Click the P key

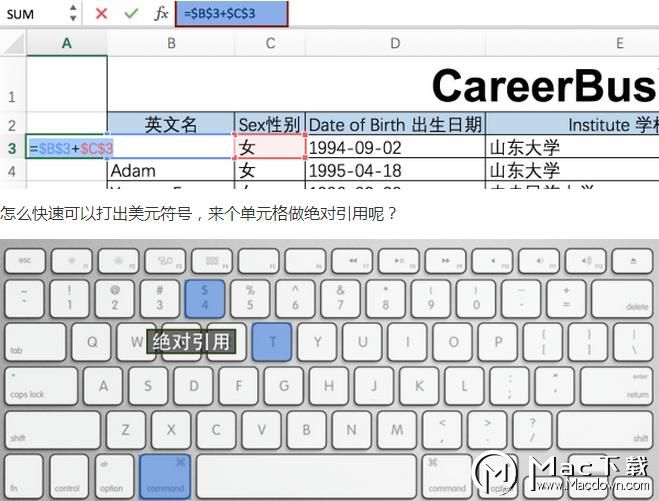[x=498, y=342]
